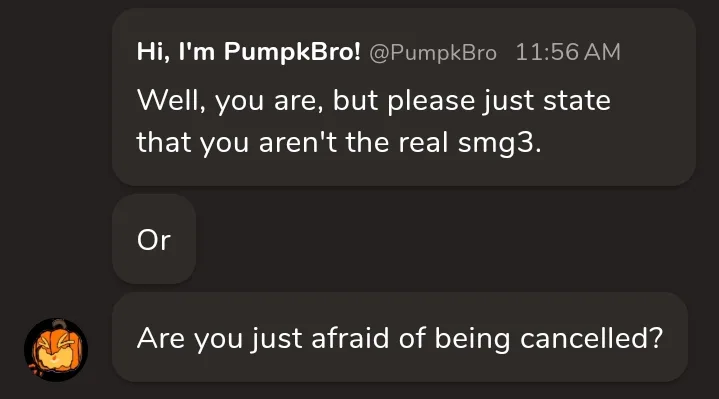719x399 pixels.
Task: Click the display name "Hi, I'm PumpkBro!"
Action: pos(249,51)
